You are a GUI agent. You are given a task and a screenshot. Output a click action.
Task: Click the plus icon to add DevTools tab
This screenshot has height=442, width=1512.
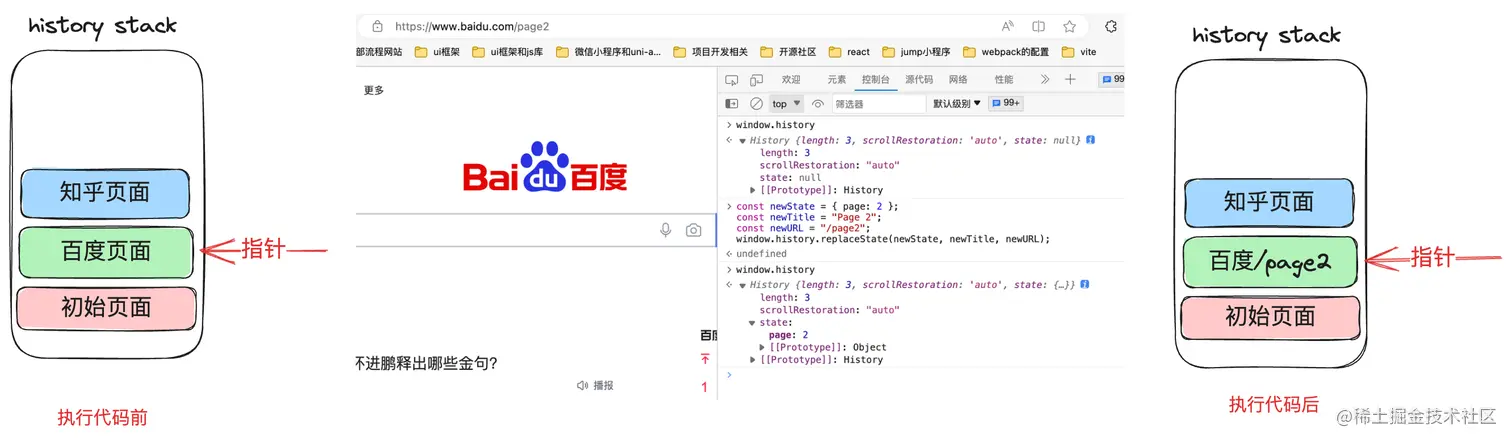pyautogui.click(x=1070, y=80)
